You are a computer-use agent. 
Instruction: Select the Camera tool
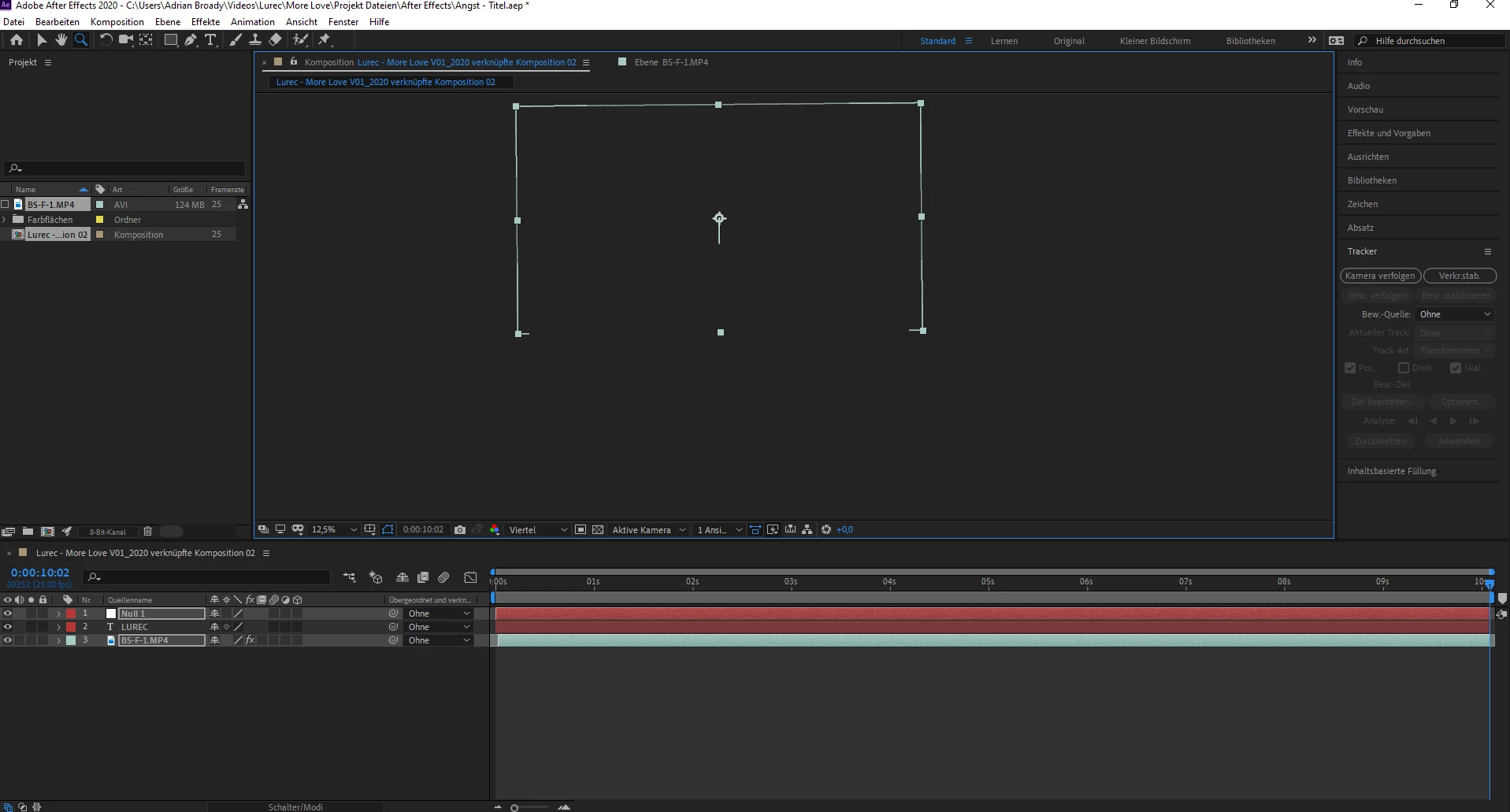tap(125, 40)
